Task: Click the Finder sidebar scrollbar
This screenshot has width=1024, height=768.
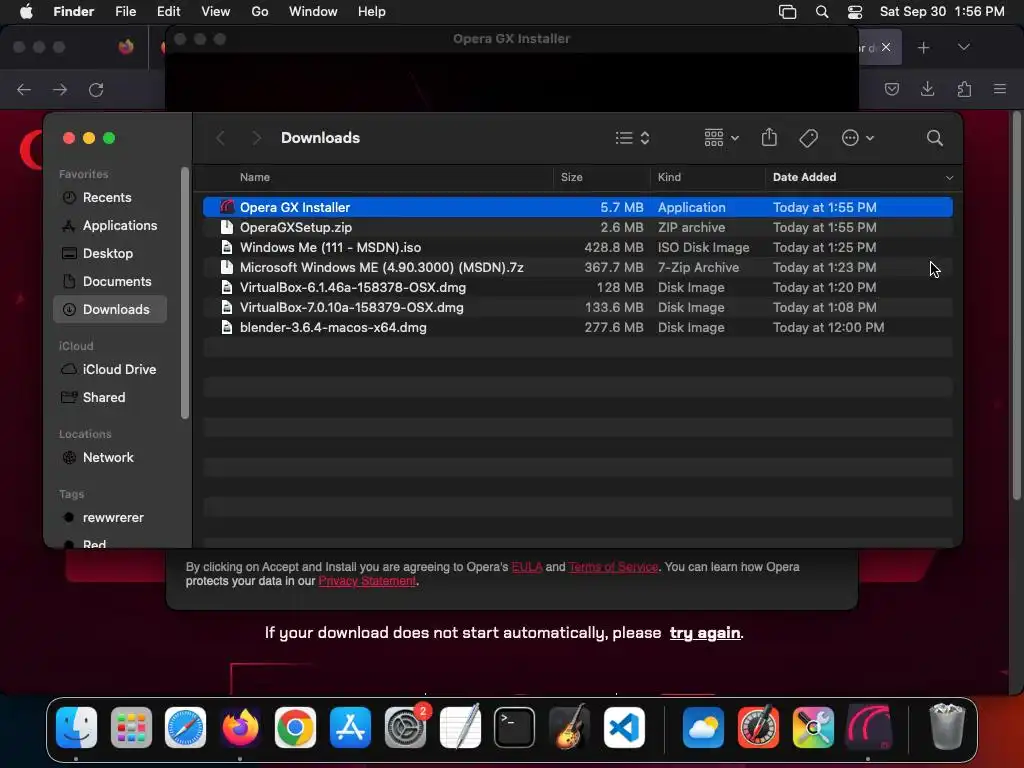Action: (185, 293)
